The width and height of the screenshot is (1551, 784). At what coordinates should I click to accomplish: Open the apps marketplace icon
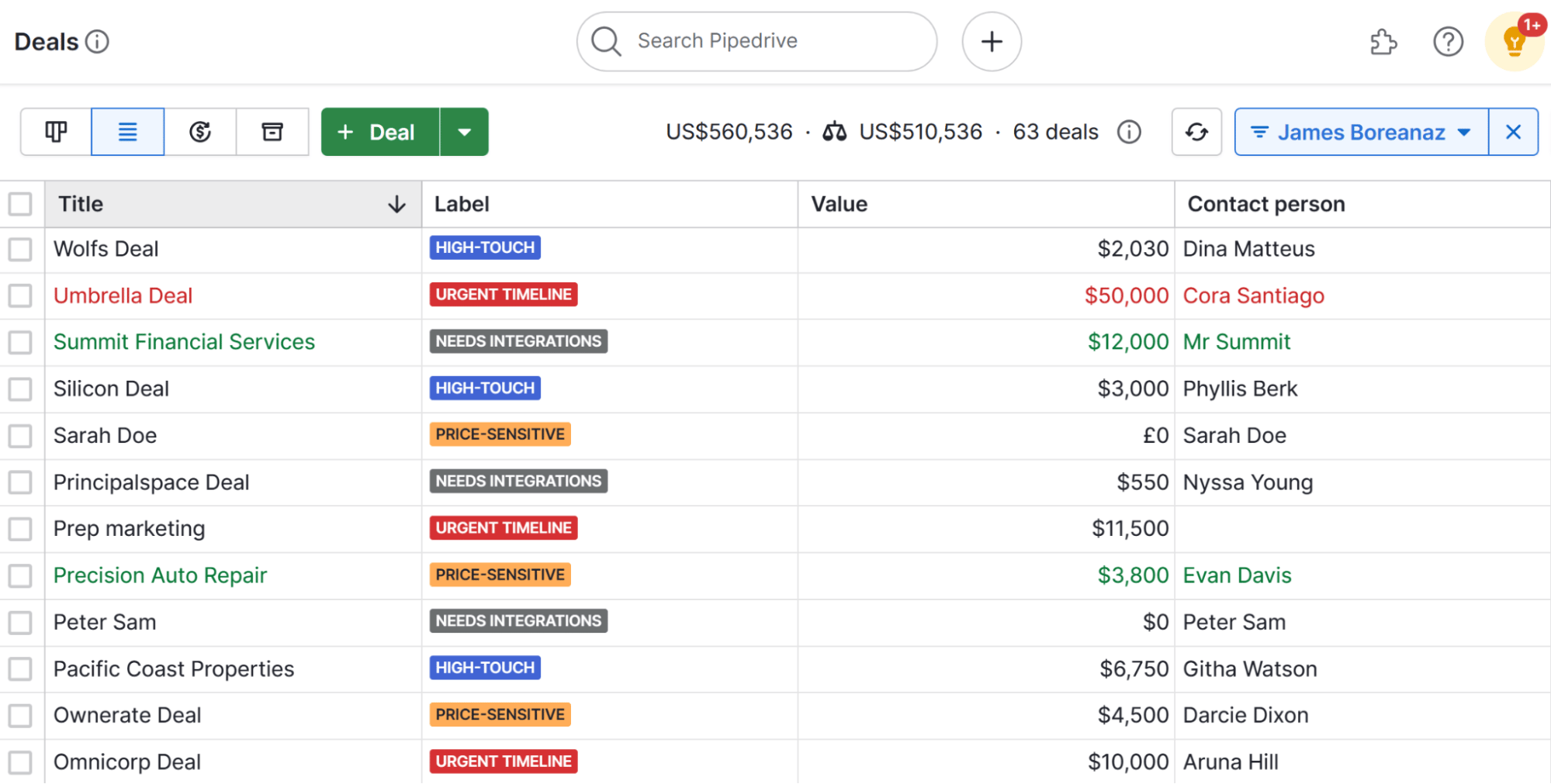tap(1383, 42)
